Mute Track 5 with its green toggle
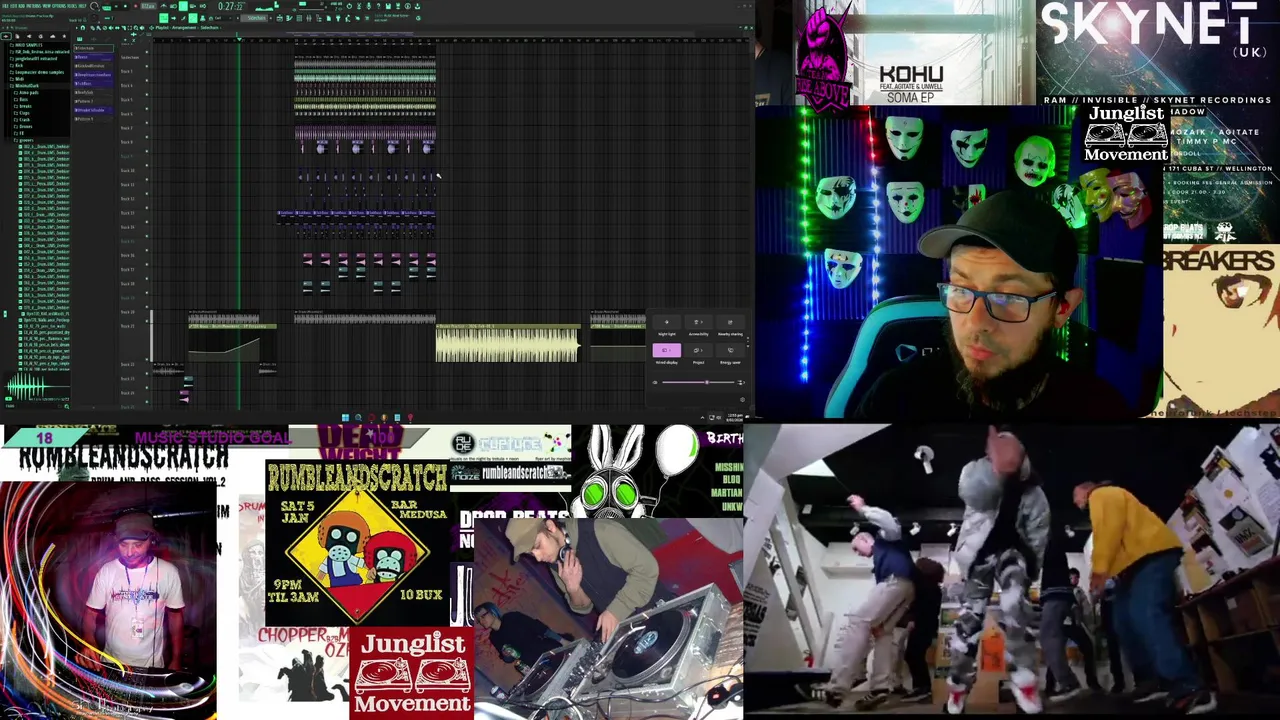Viewport: 1280px width, 720px height. pyautogui.click(x=147, y=109)
